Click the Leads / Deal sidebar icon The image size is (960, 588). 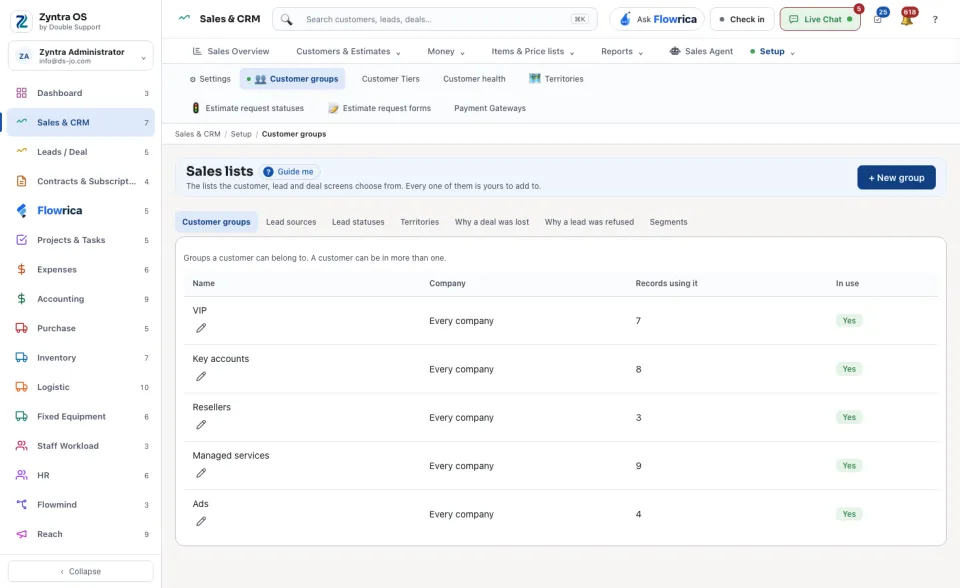[21, 151]
